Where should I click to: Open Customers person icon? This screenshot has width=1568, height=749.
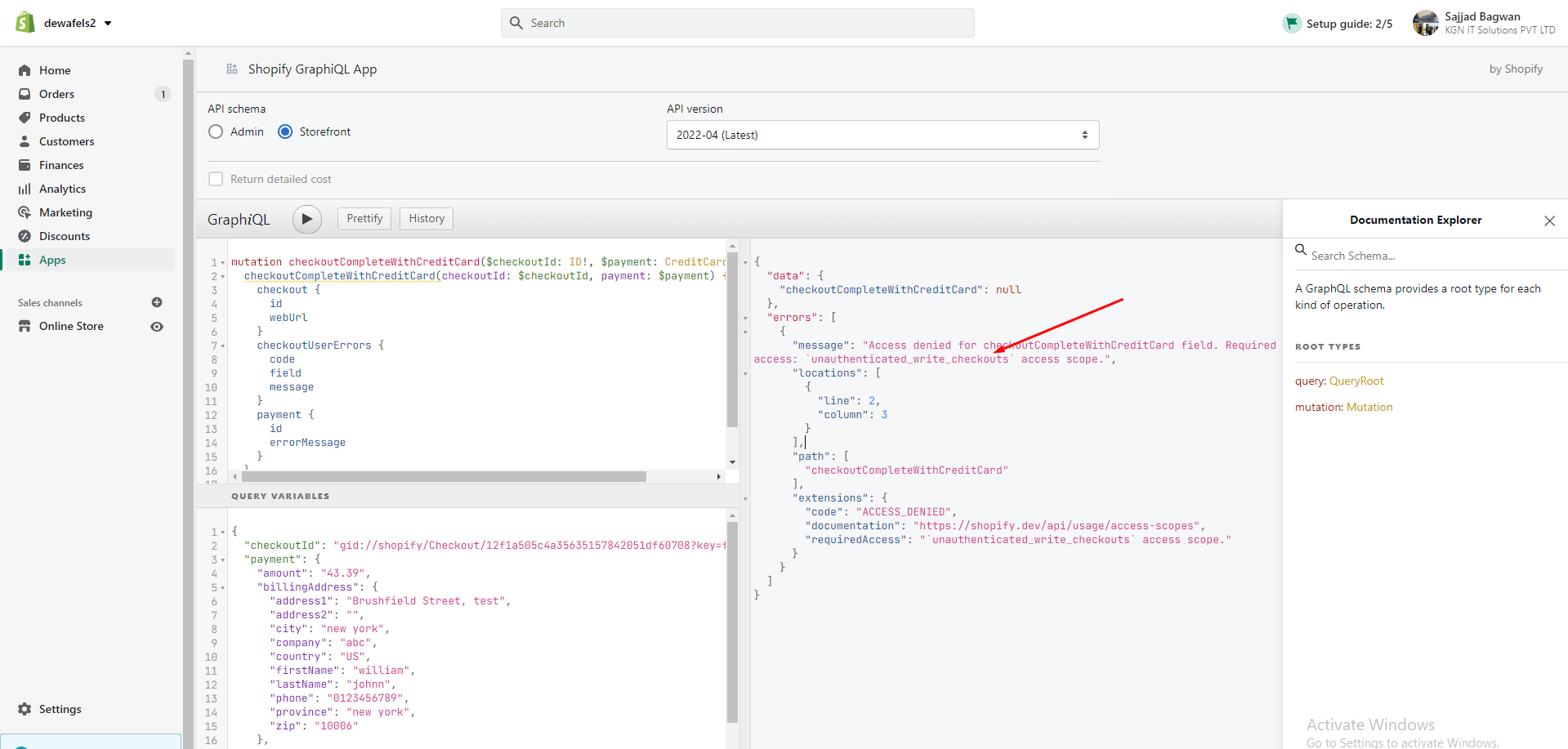pos(25,141)
